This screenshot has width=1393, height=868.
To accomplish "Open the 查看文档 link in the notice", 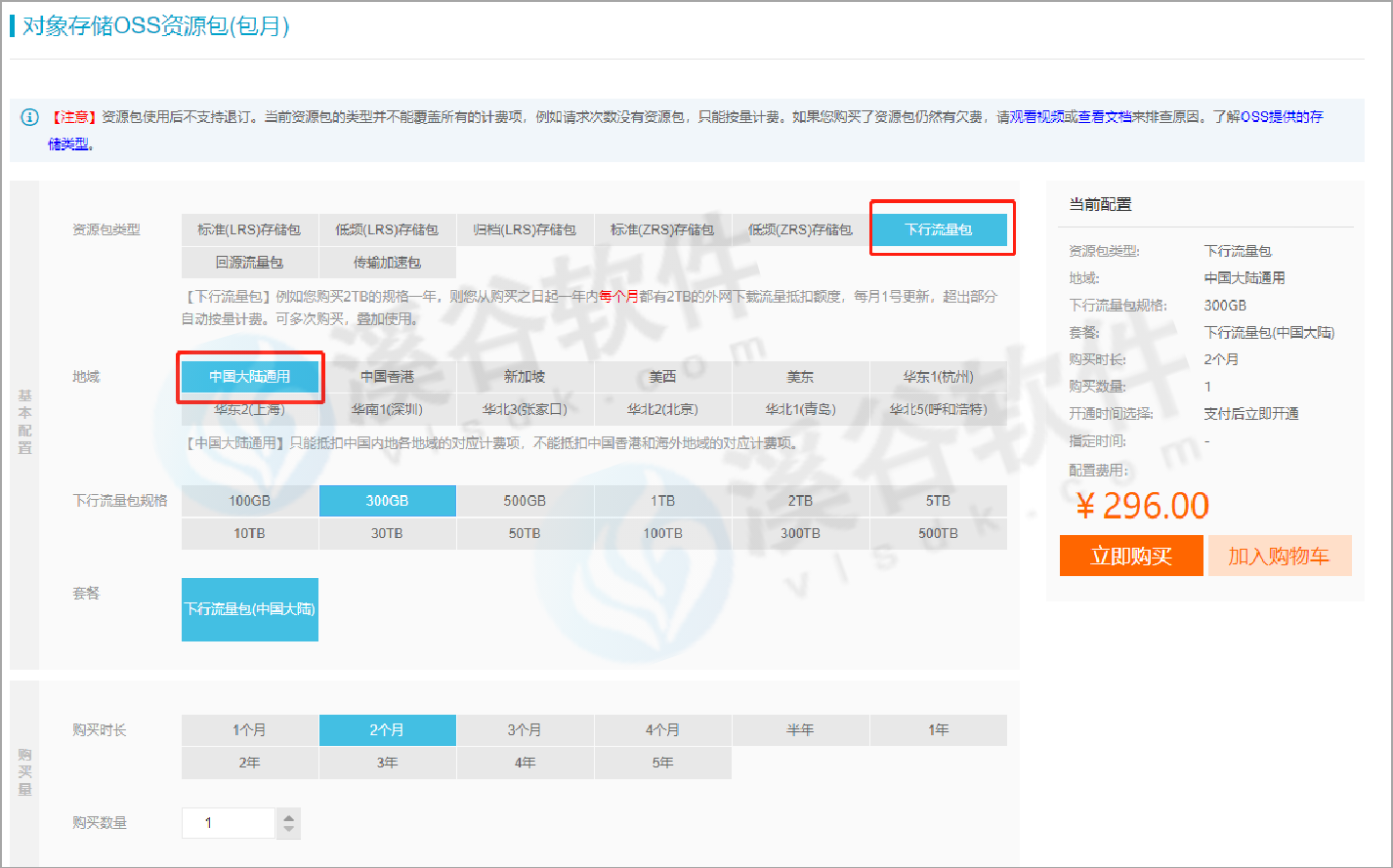I will 1105,117.
